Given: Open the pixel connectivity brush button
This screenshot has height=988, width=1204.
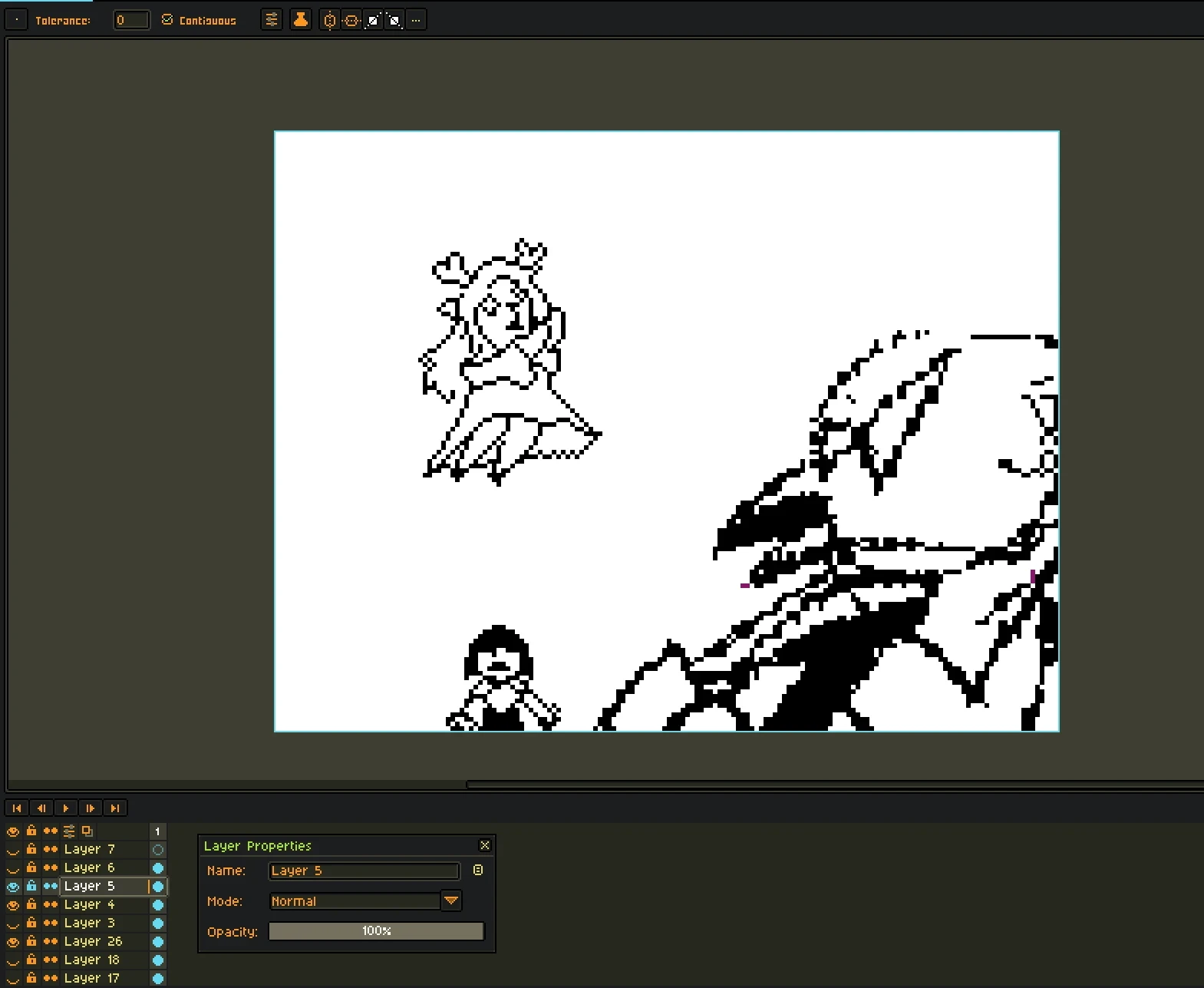Looking at the screenshot, I should tap(17, 20).
